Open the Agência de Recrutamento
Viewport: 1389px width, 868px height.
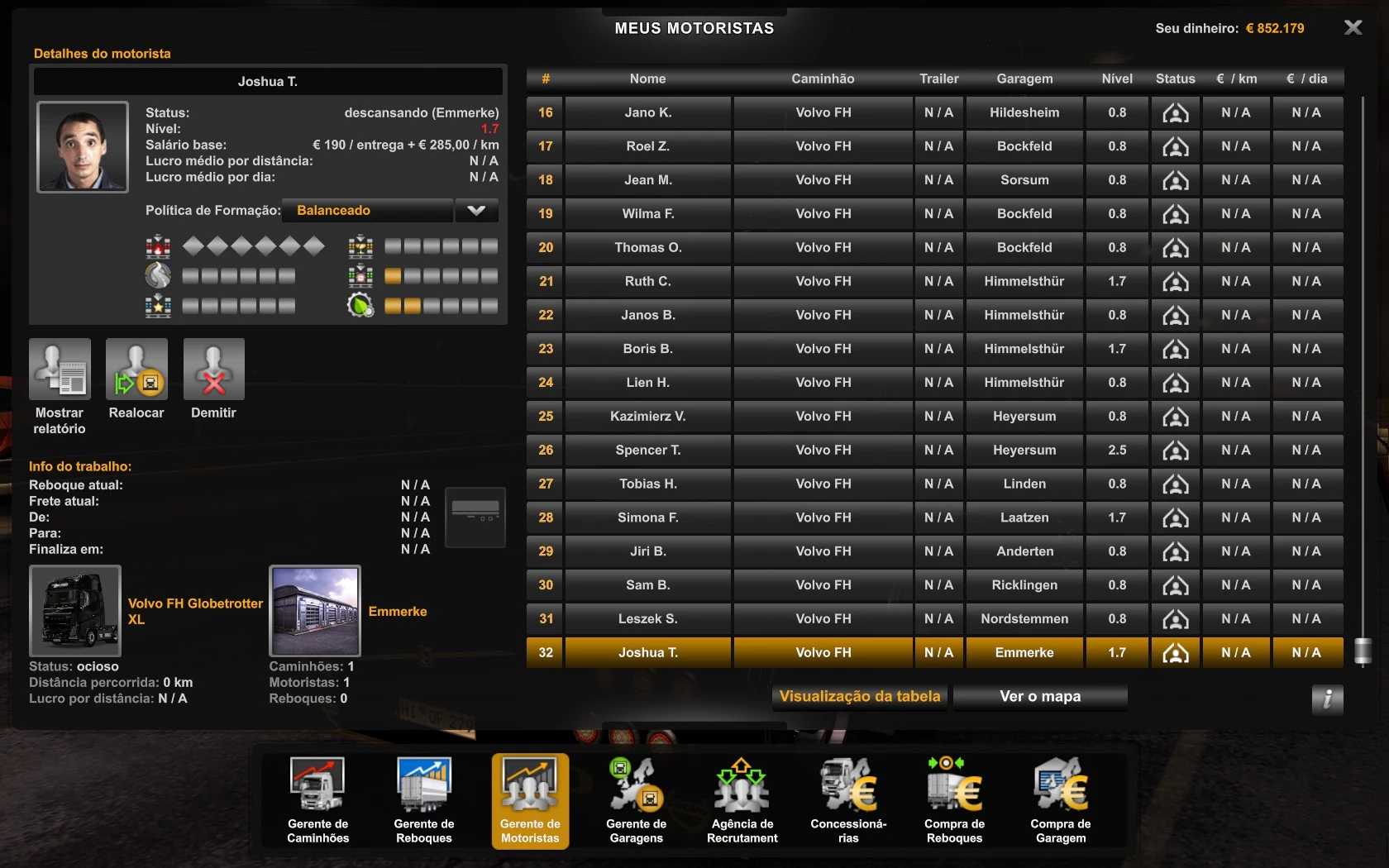742,799
